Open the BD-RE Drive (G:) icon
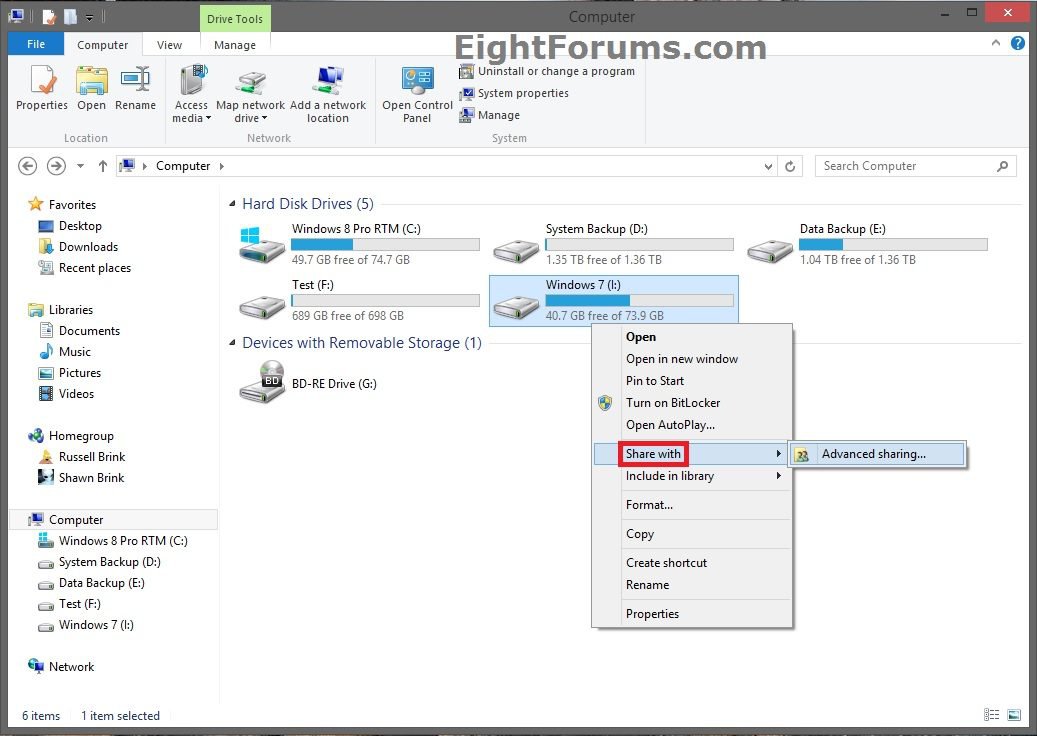Screen dimensions: 1037x736 click(262, 384)
